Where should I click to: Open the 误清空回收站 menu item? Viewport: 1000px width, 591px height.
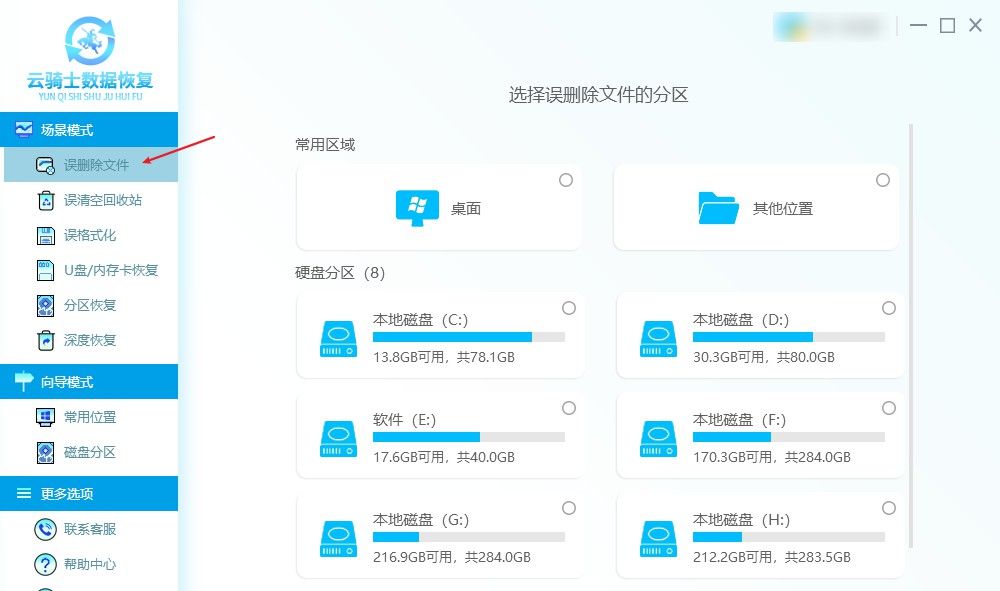[x=91, y=200]
